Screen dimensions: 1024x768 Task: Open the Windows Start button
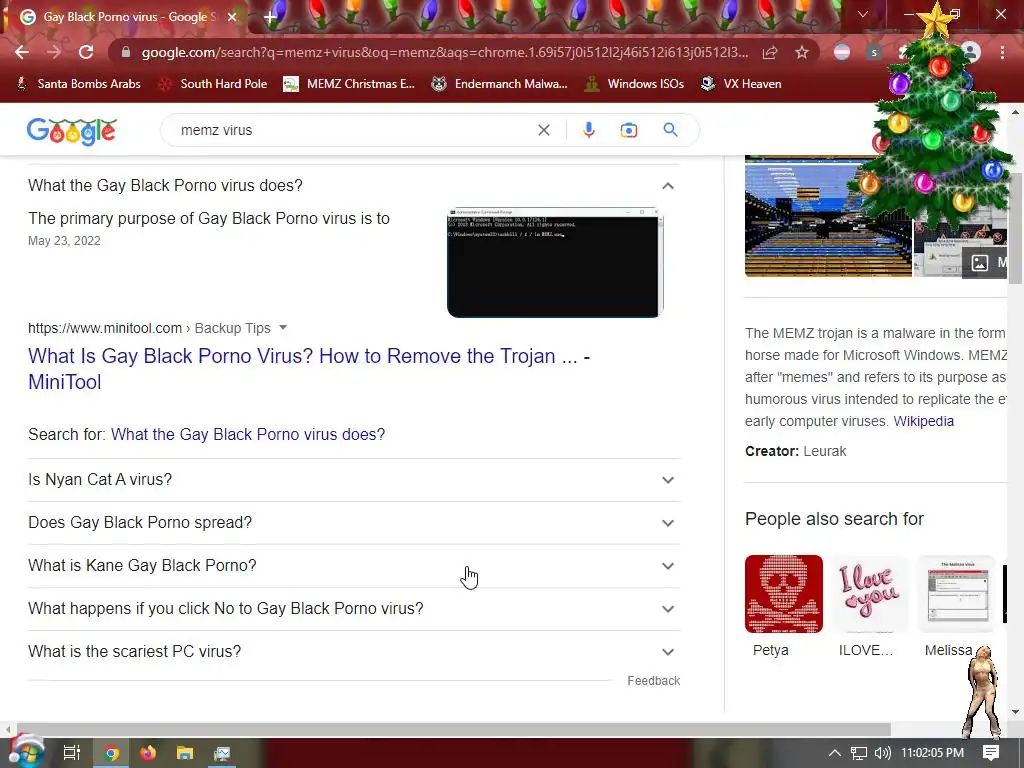click(25, 752)
